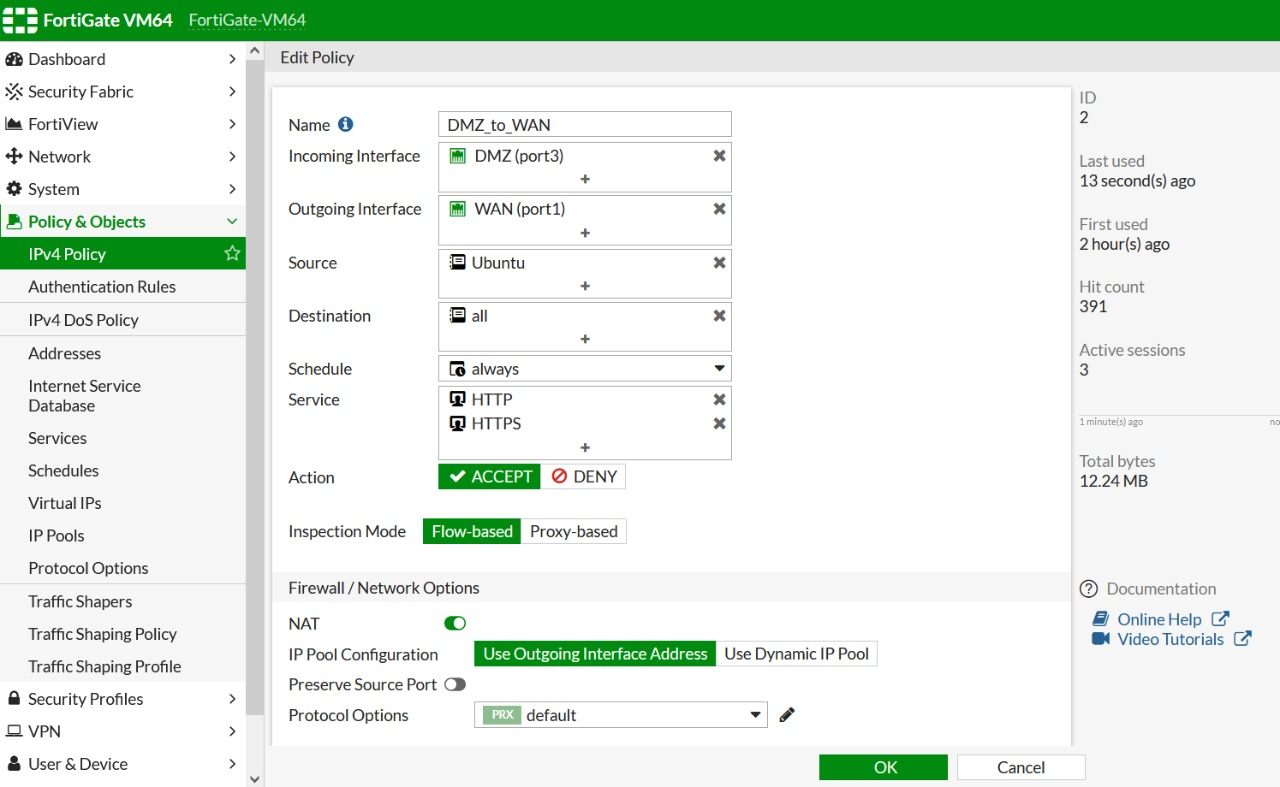Open the Addresses page

tap(64, 353)
